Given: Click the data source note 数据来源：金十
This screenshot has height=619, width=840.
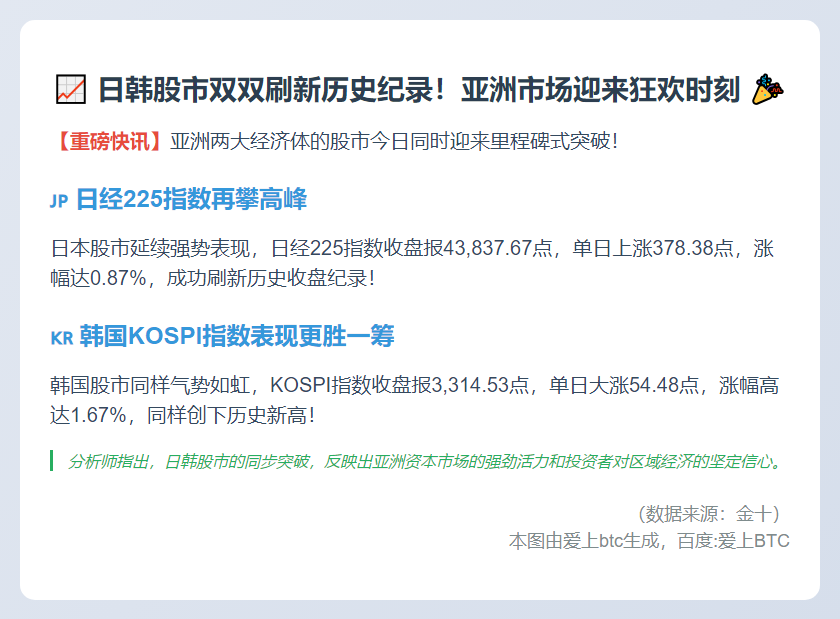Looking at the screenshot, I should [x=708, y=514].
